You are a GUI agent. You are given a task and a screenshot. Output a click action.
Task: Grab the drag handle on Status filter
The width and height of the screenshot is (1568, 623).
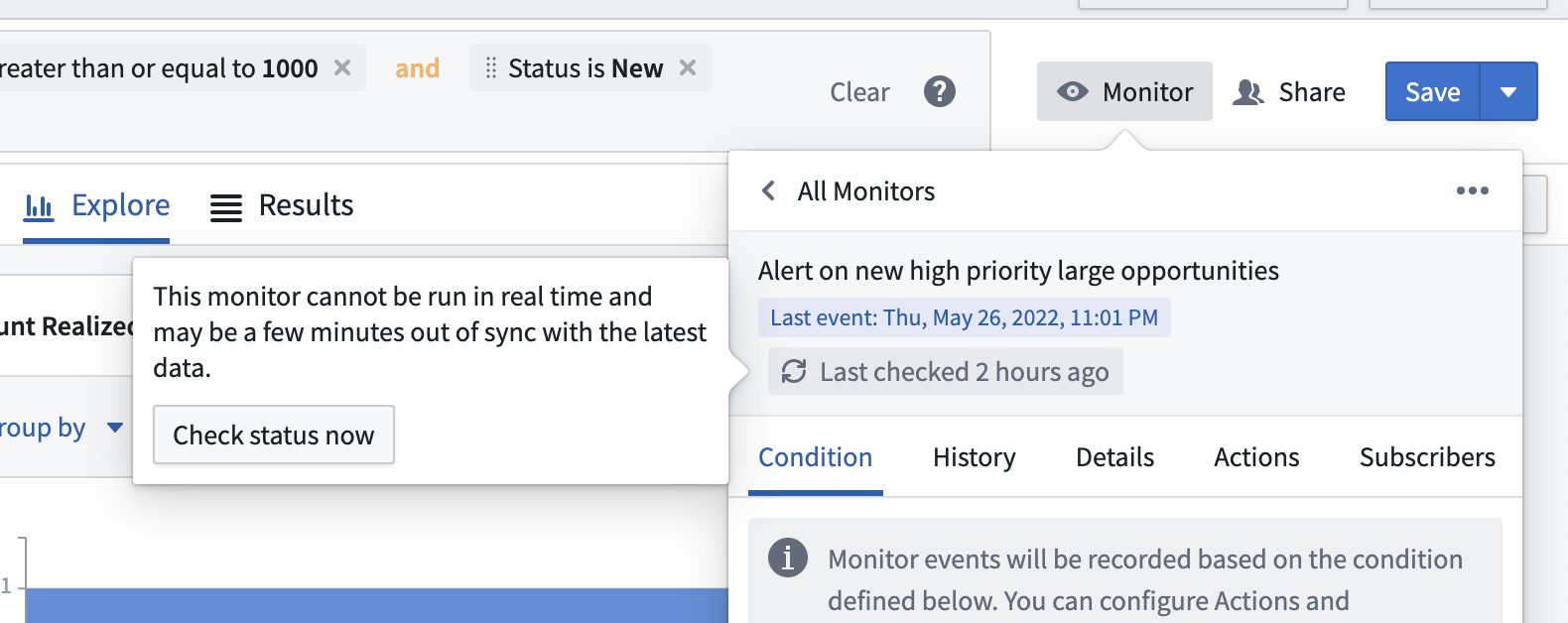[490, 67]
